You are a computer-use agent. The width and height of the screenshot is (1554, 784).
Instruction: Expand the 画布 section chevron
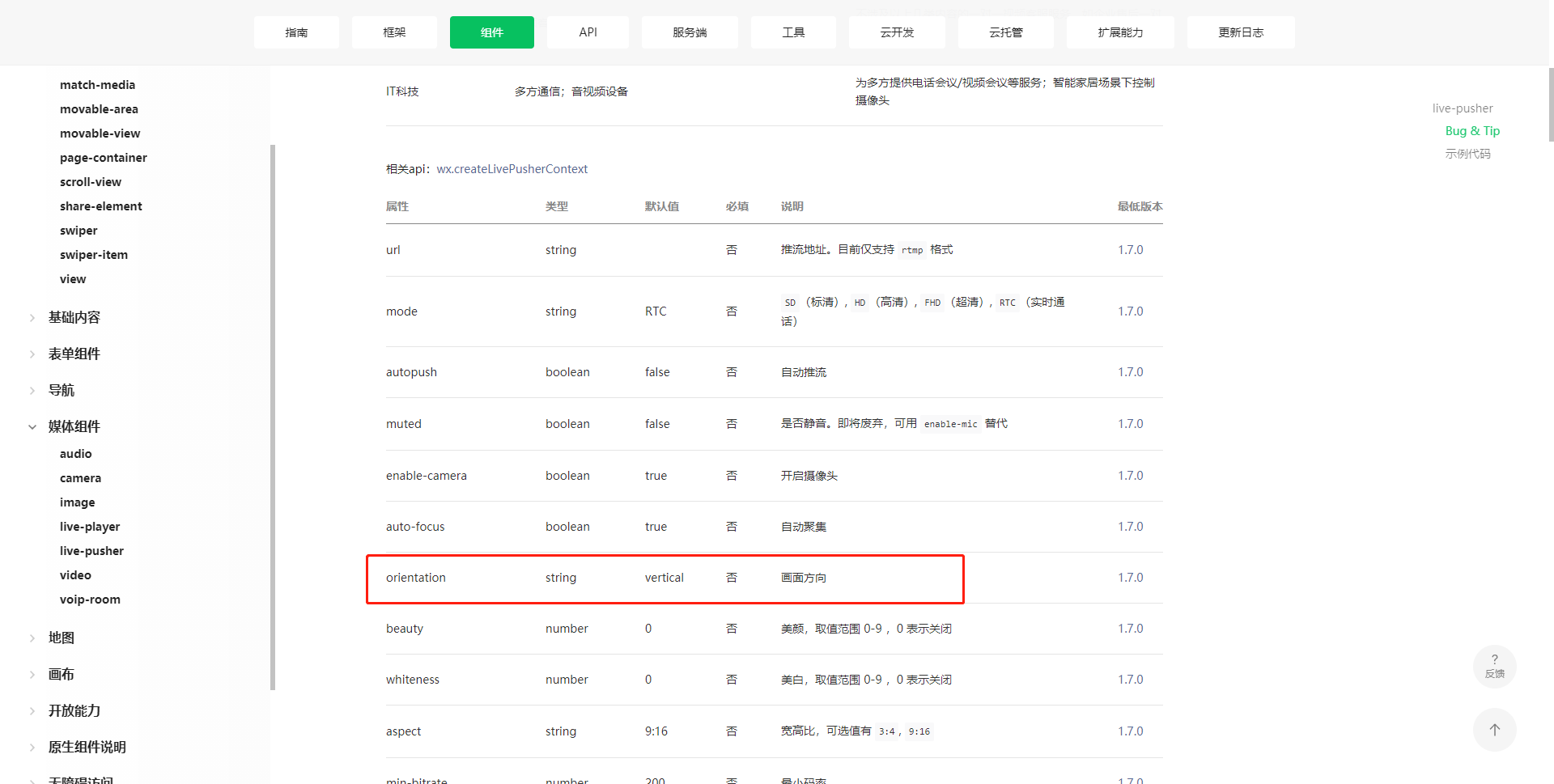(x=32, y=675)
